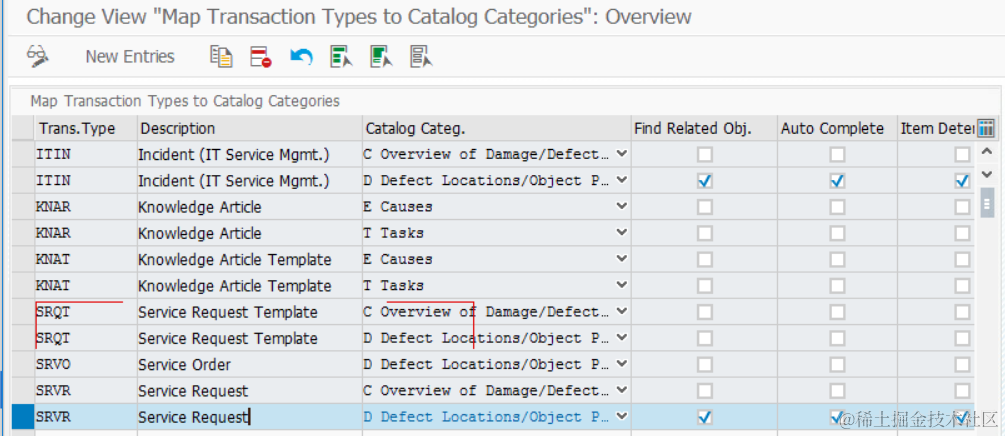This screenshot has width=1005, height=436.
Task: Uncheck Find Related Obj. for ITIN Defect Locations
Action: tap(705, 181)
